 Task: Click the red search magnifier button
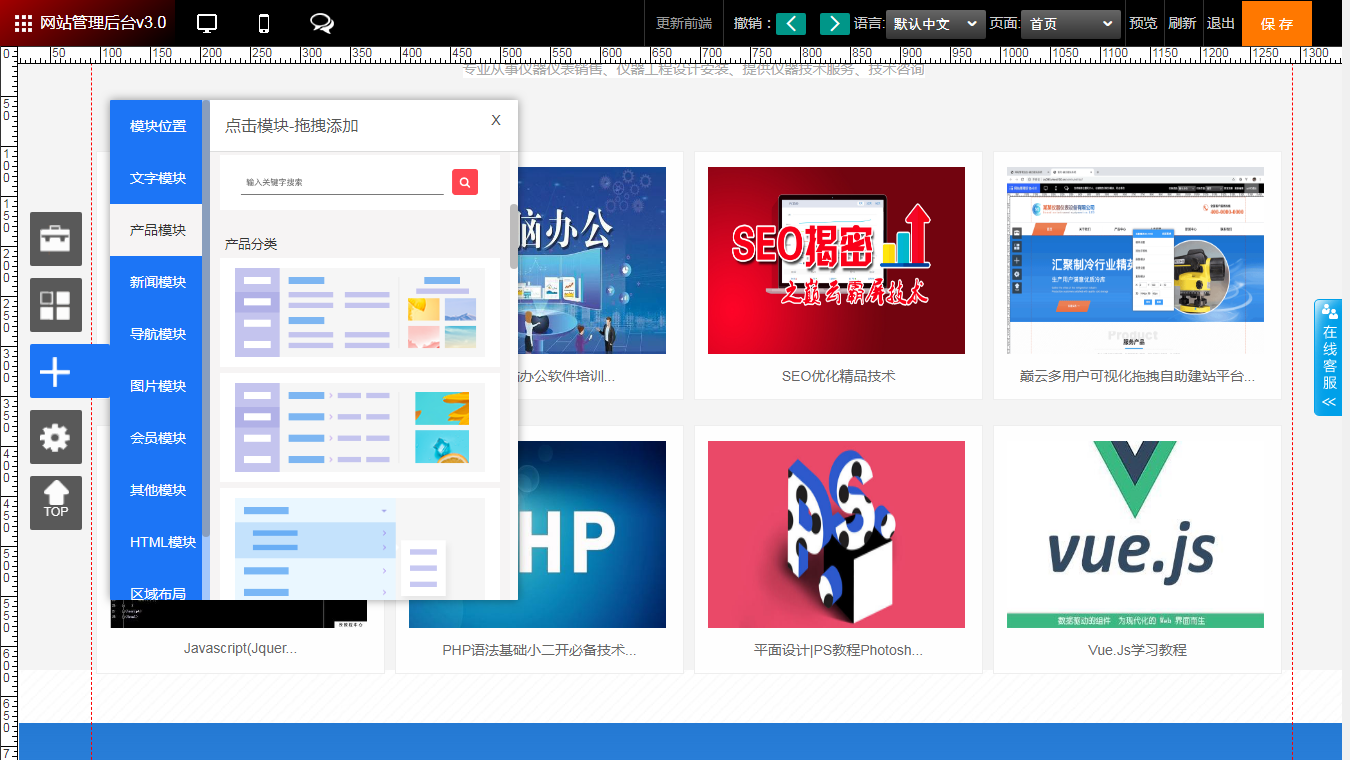tap(464, 182)
